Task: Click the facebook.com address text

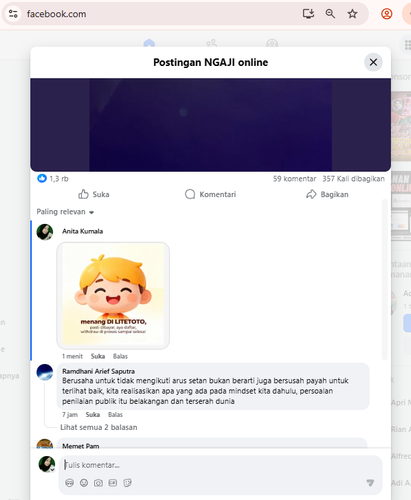Action: pos(56,14)
